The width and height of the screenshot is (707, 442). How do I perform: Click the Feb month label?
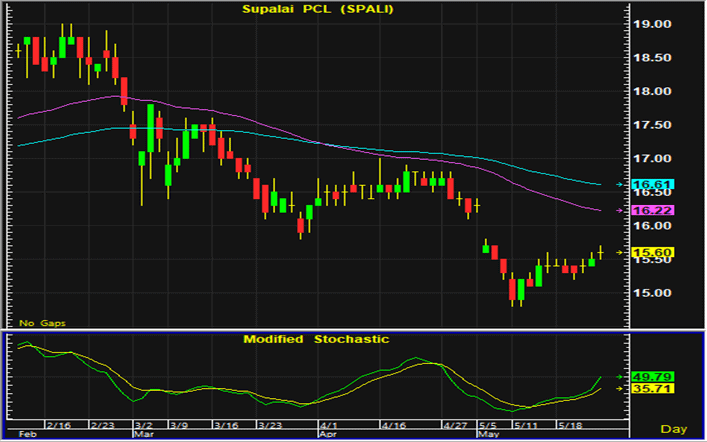27,434
